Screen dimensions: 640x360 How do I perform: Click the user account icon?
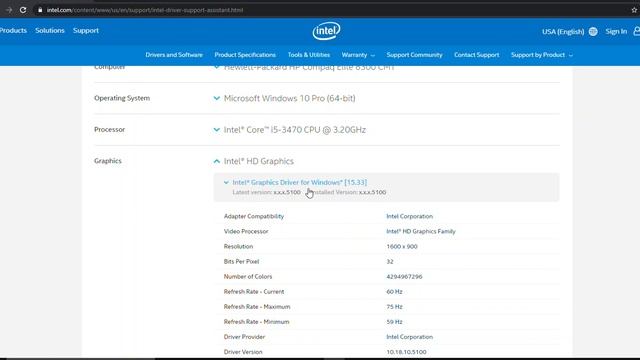pyautogui.click(x=636, y=31)
